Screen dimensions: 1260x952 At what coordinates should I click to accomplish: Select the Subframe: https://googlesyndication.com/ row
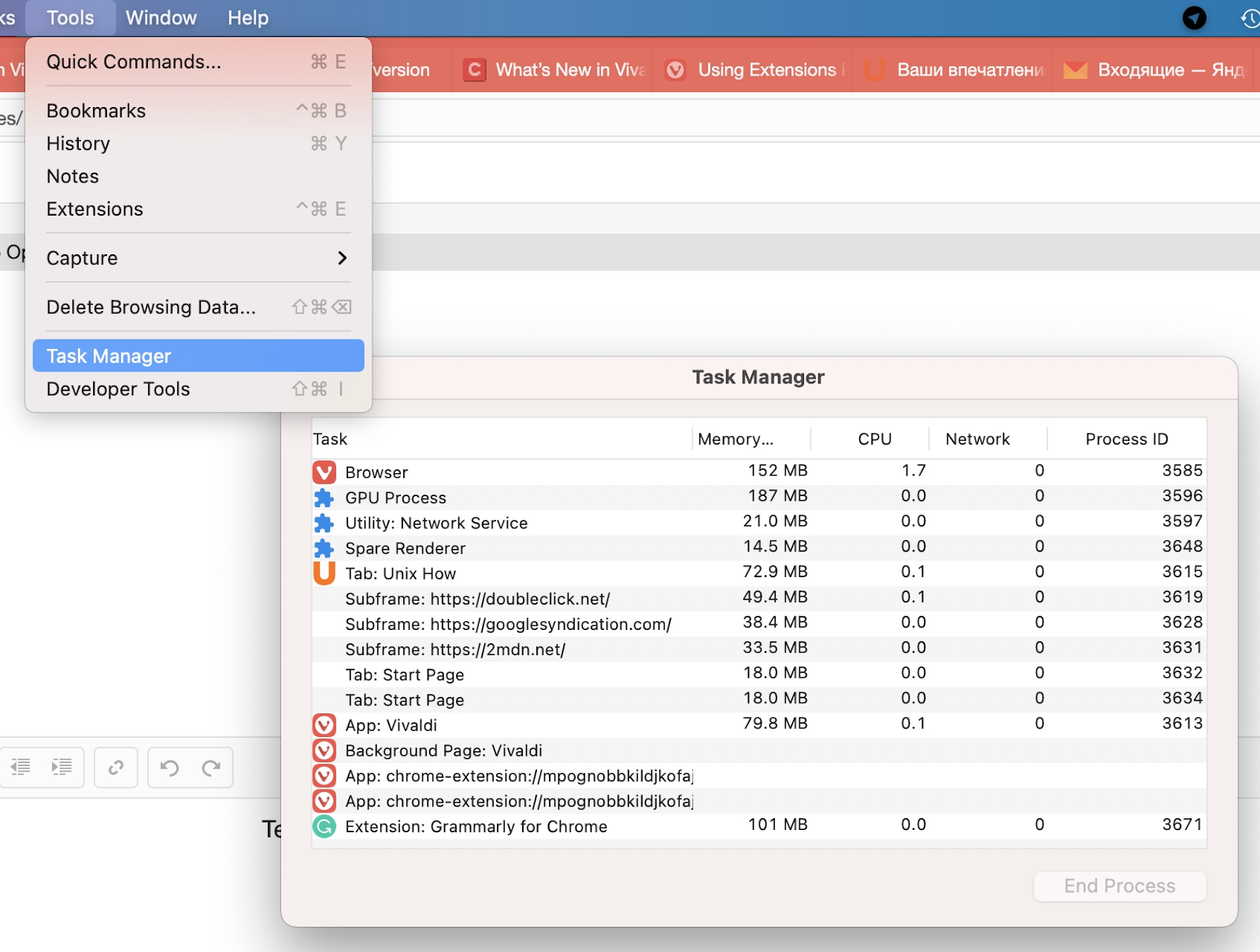759,624
